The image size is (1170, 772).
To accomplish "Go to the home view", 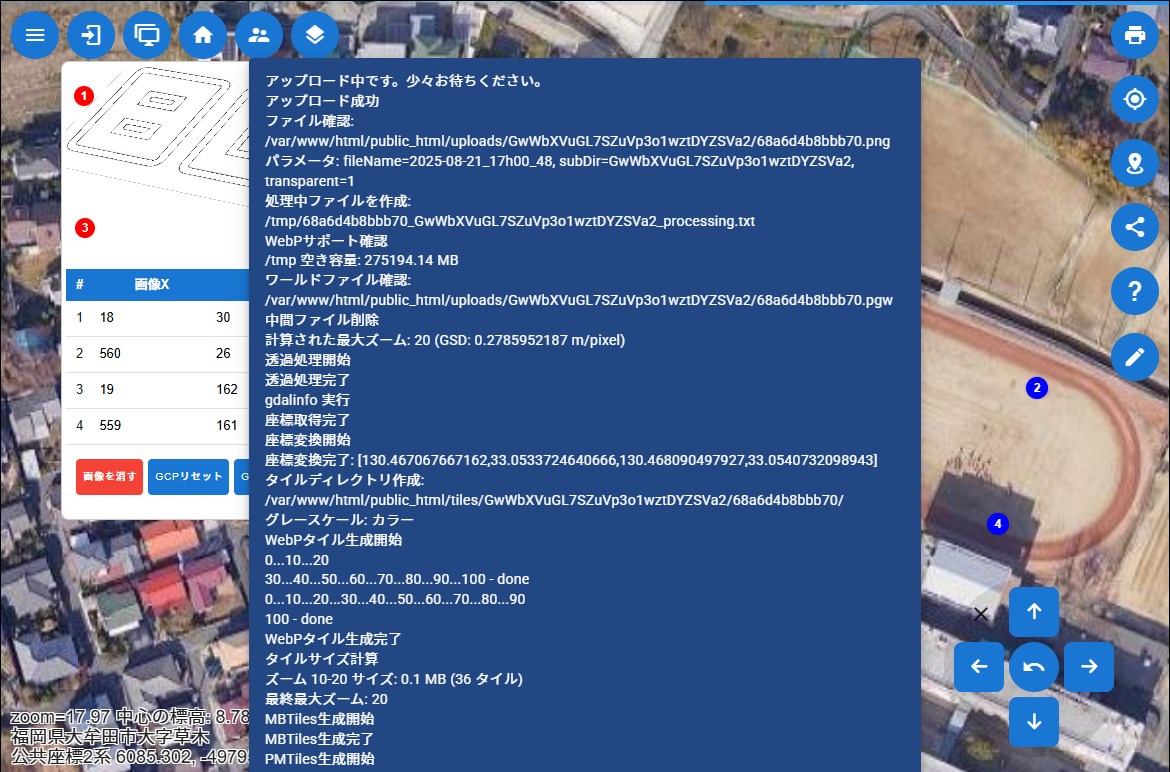I will pyautogui.click(x=203, y=35).
